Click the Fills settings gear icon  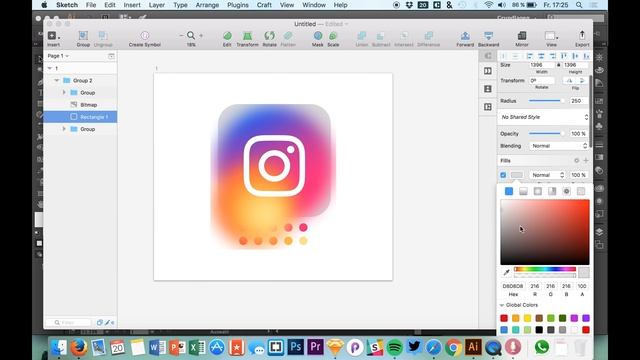pyautogui.click(x=576, y=160)
